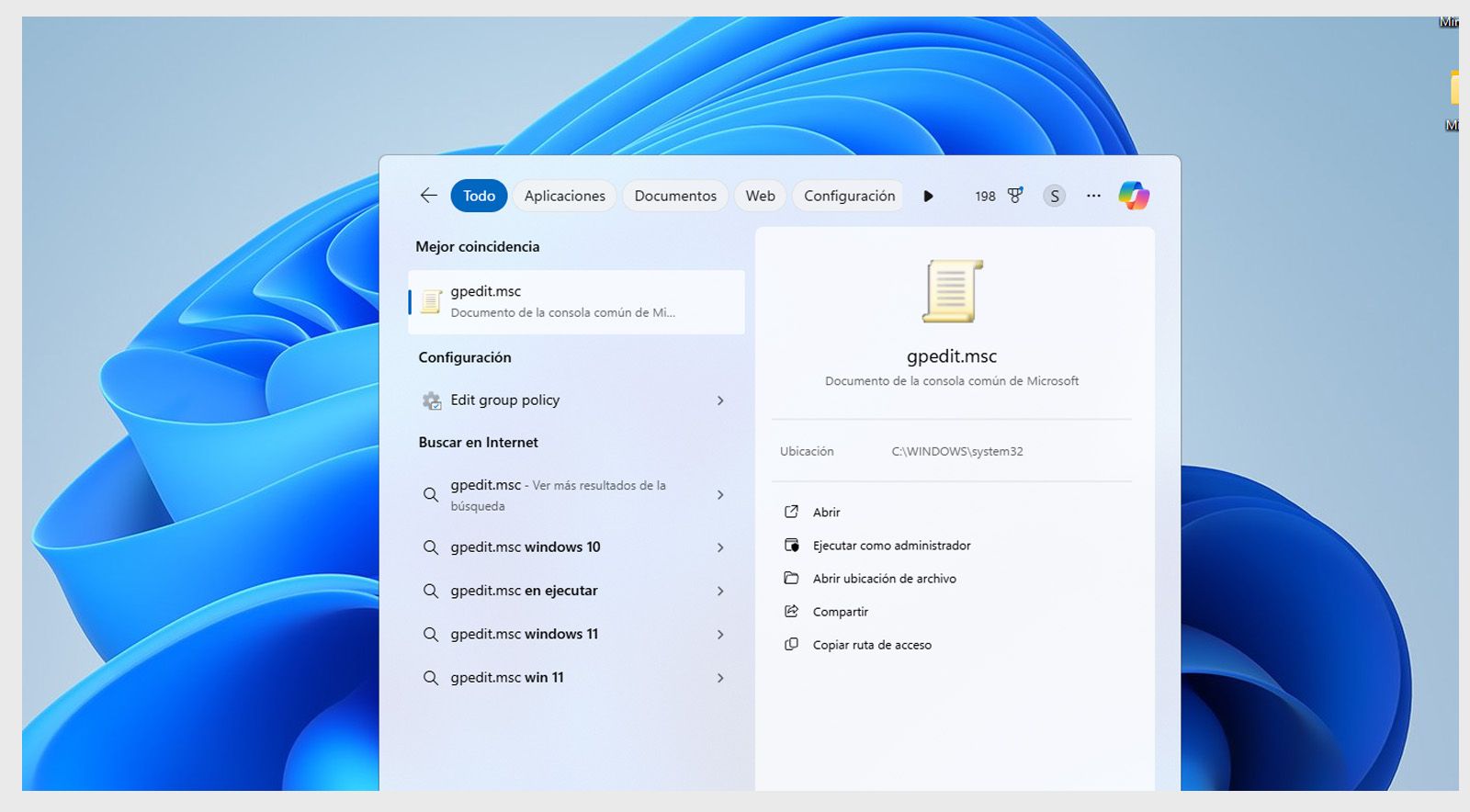Click the shield icon for Ejecutar como administrador
Screen dimensions: 1470x812
(x=791, y=545)
